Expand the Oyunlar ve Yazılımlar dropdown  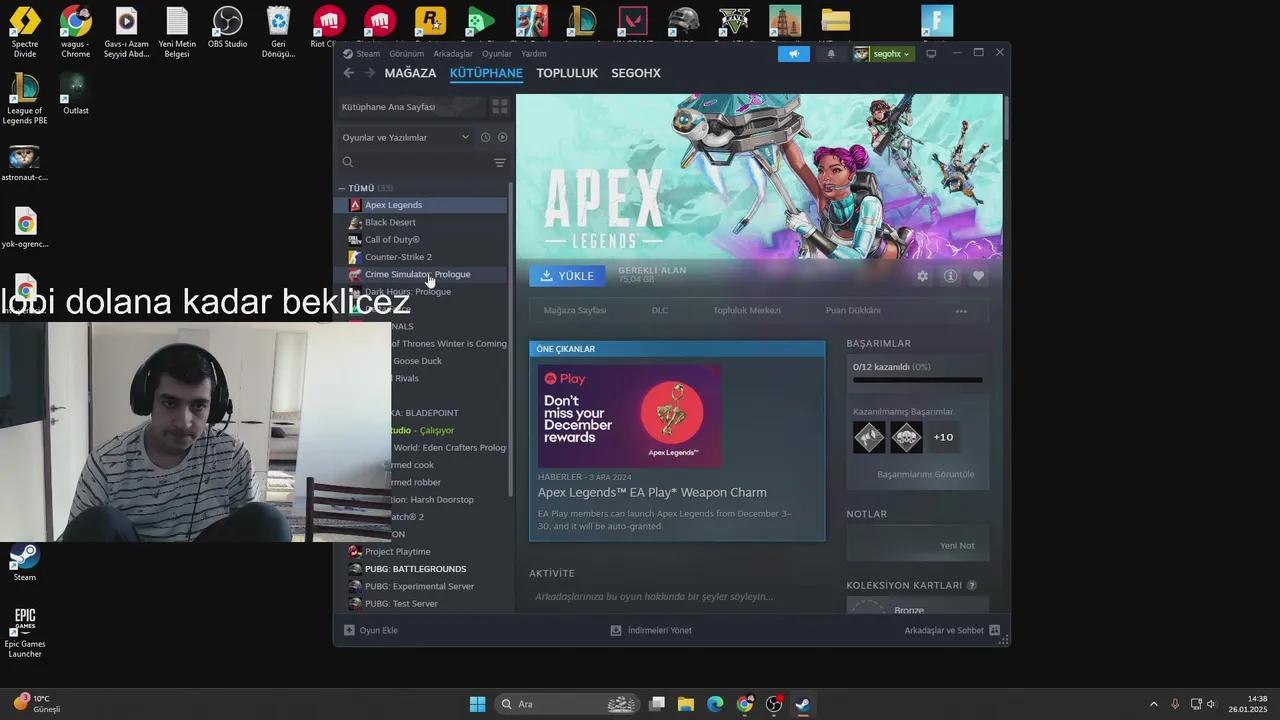[406, 137]
